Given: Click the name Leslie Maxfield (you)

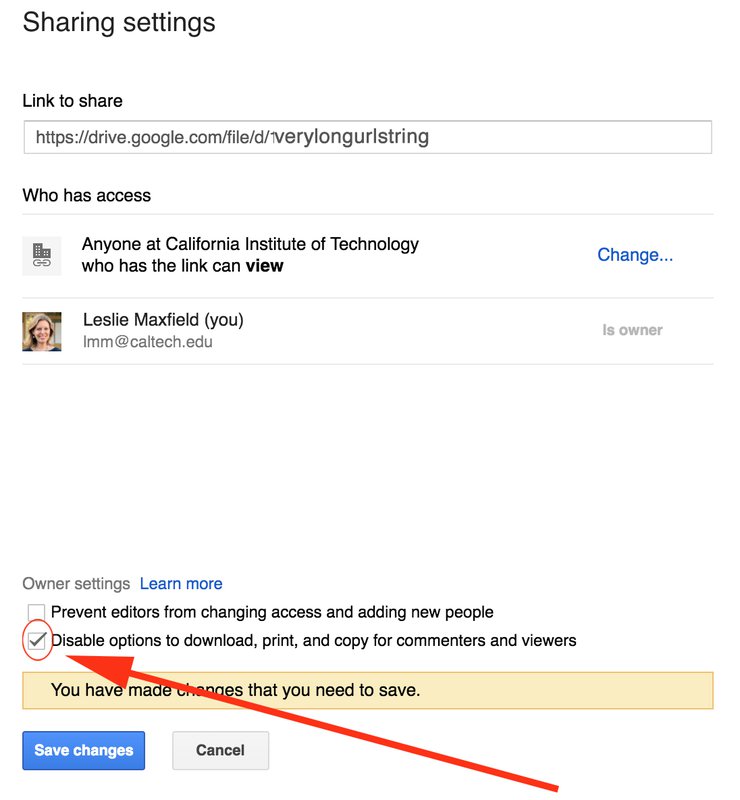Looking at the screenshot, I should (x=163, y=320).
